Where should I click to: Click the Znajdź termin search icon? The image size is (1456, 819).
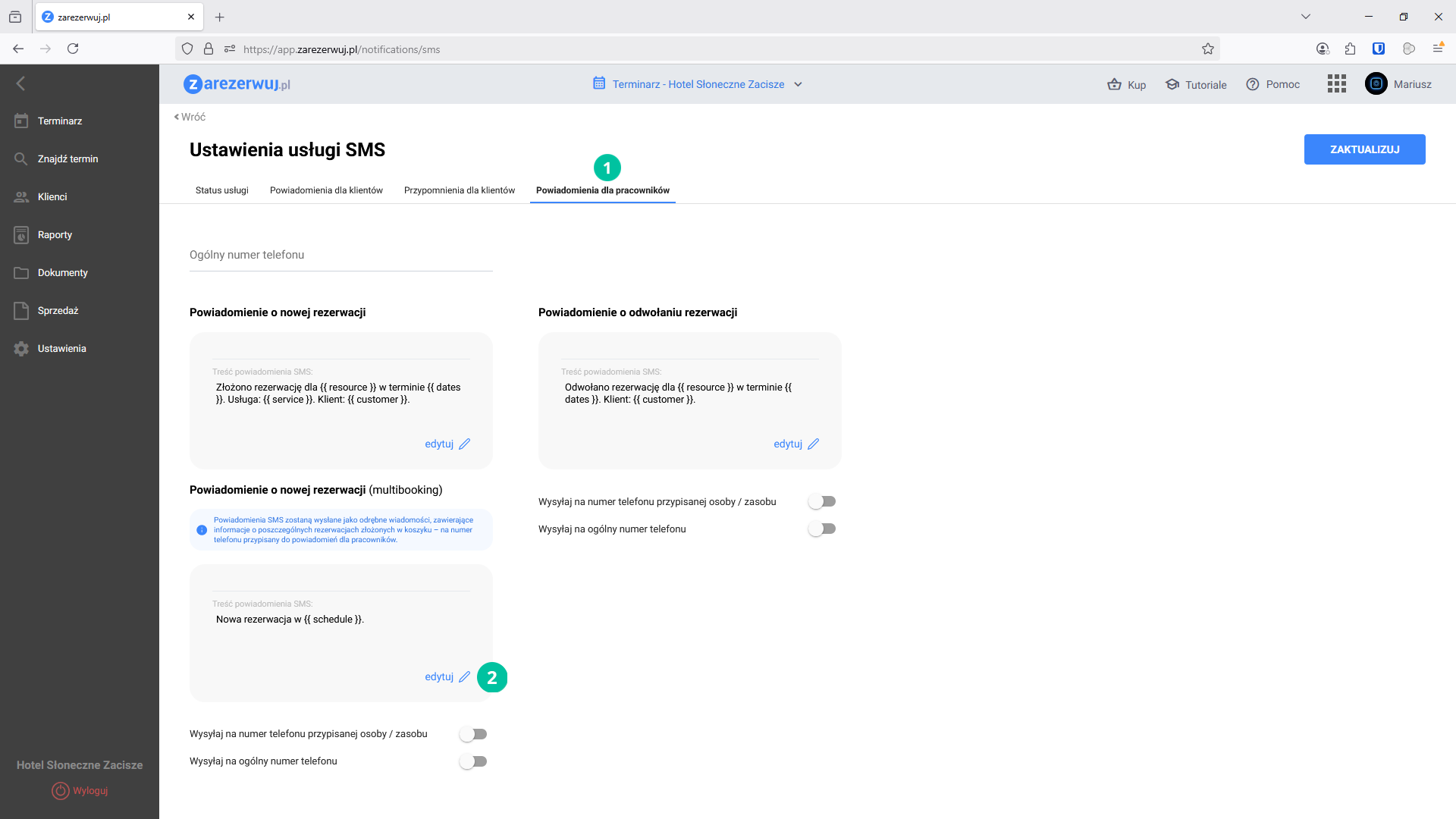point(21,159)
